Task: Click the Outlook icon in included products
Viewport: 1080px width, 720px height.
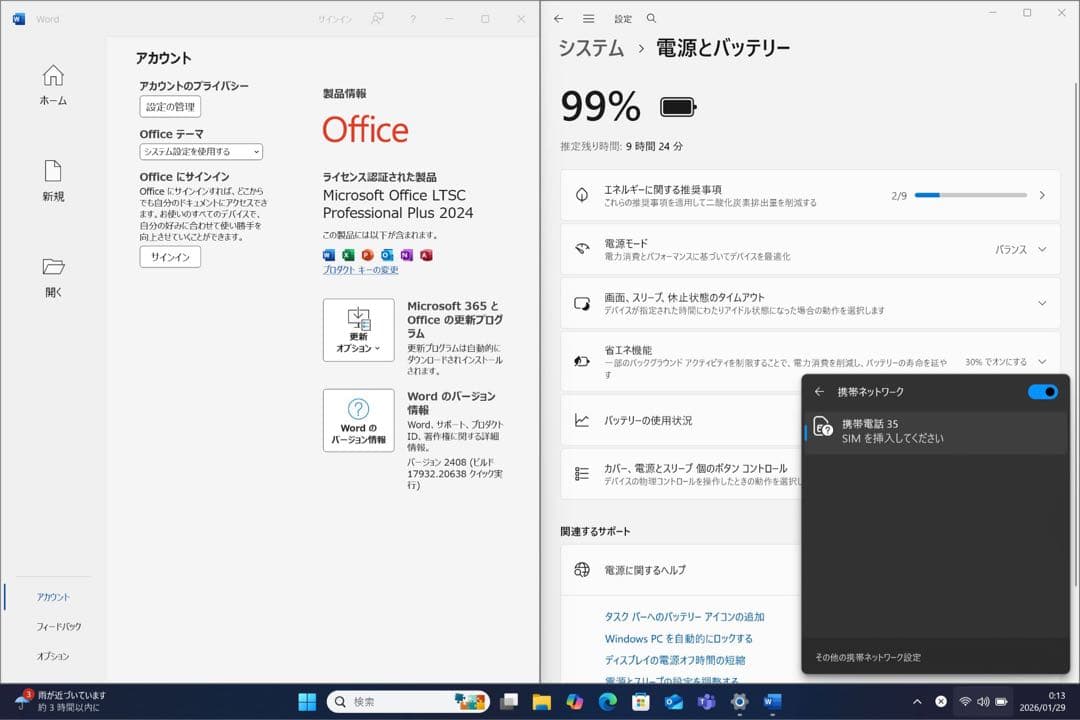Action: [386, 255]
